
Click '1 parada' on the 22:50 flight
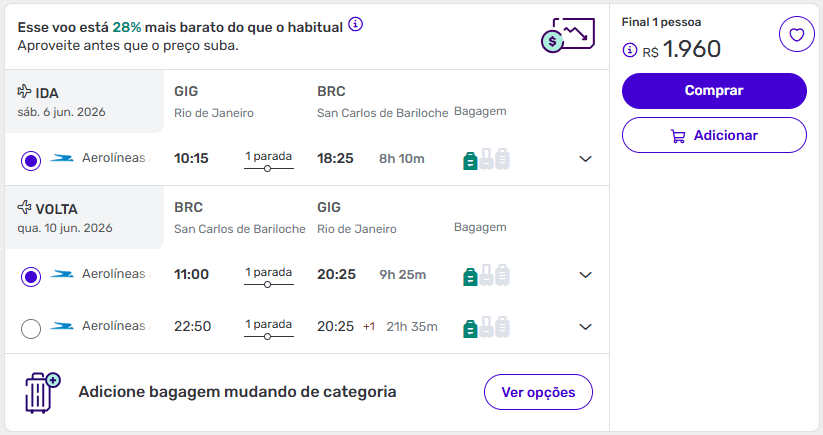click(x=268, y=325)
